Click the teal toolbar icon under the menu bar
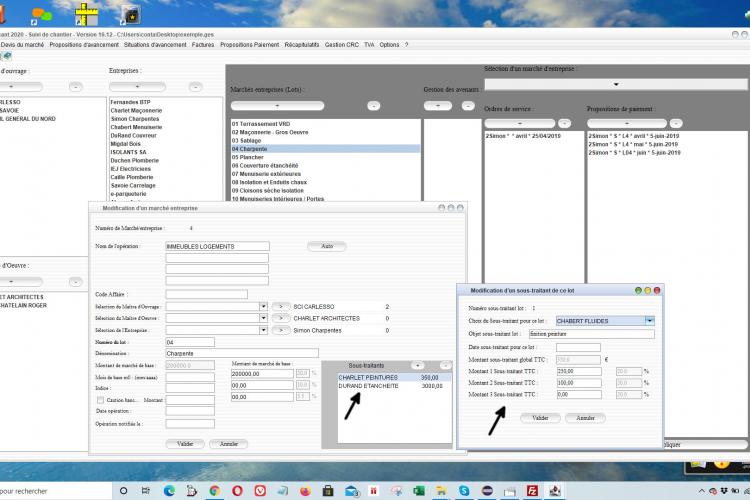 [7, 56]
